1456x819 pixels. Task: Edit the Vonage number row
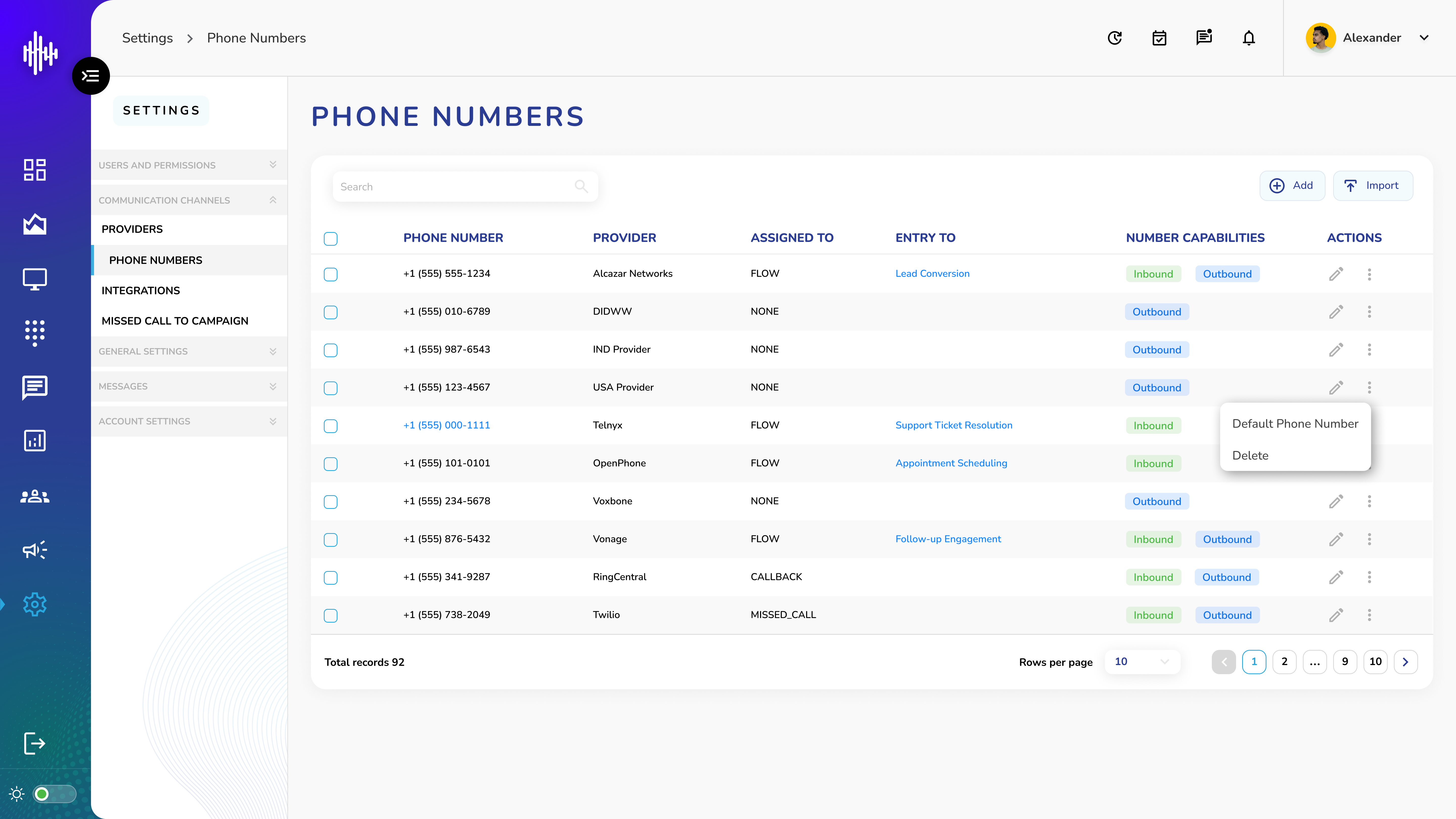(1336, 539)
